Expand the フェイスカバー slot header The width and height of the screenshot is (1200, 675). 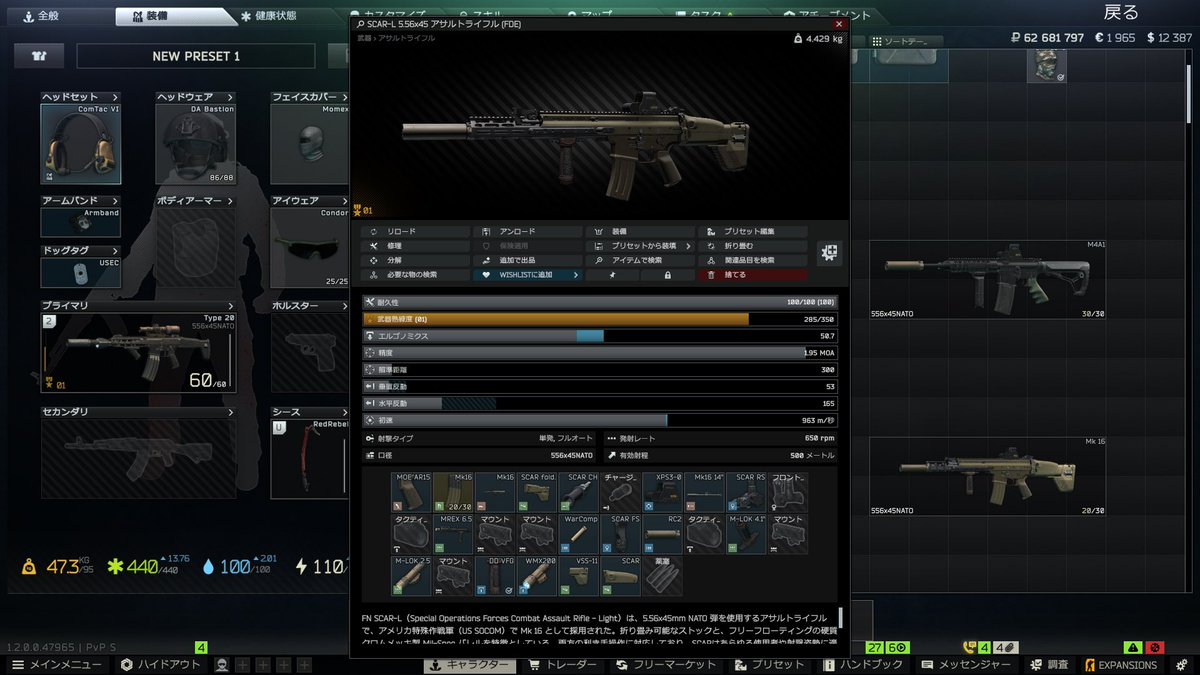pos(311,97)
